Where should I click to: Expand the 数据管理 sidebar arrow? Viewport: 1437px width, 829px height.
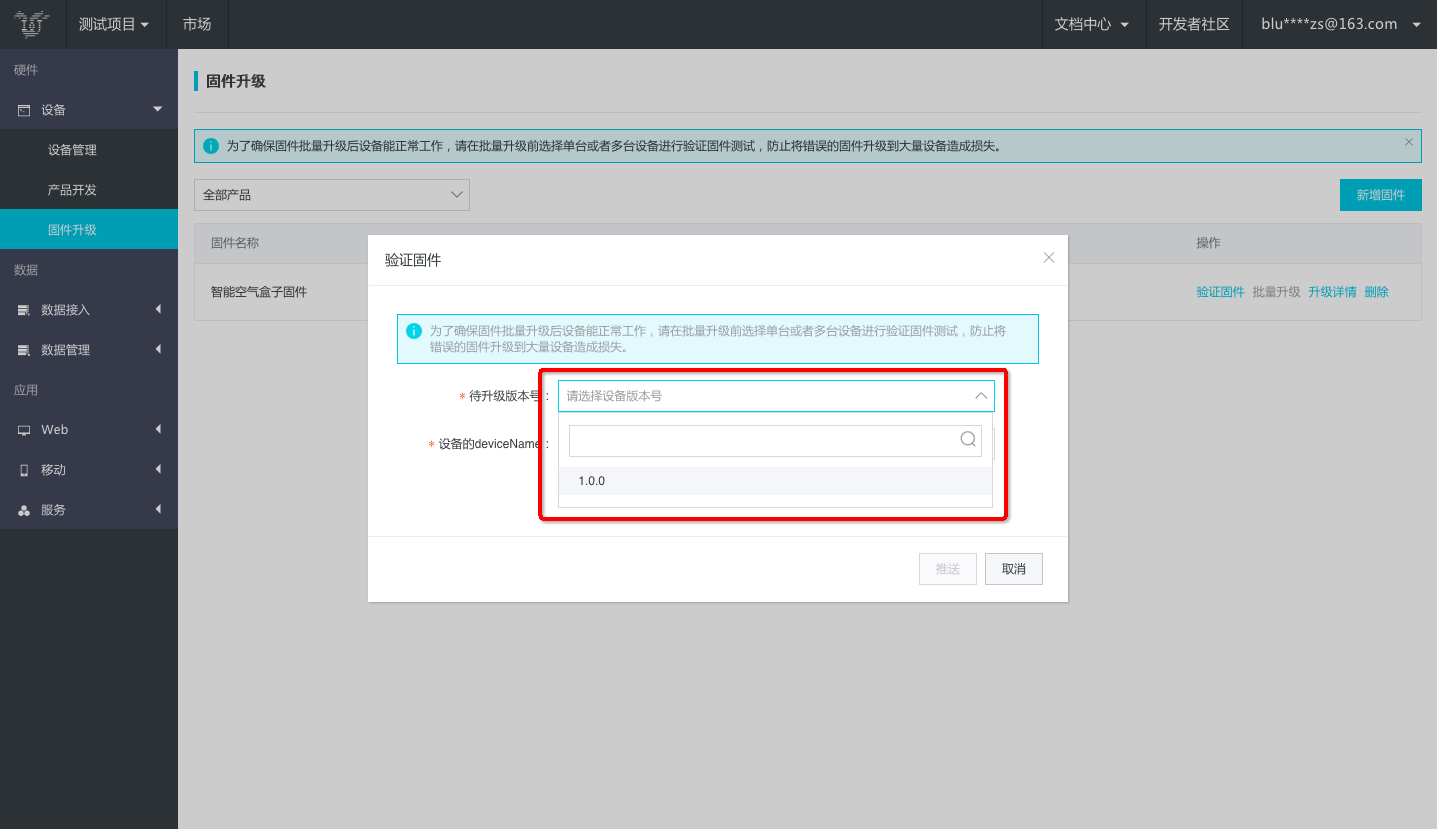click(x=158, y=350)
